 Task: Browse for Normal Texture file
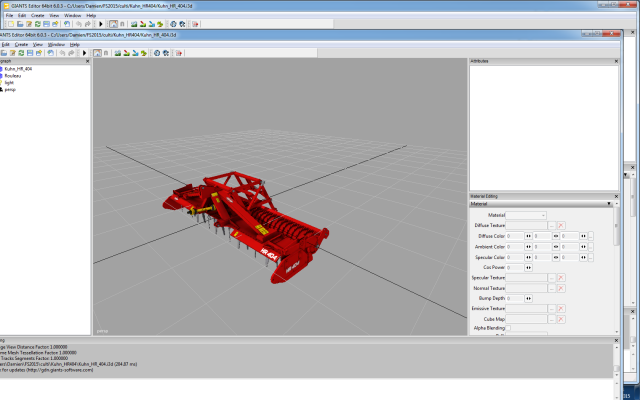[551, 288]
